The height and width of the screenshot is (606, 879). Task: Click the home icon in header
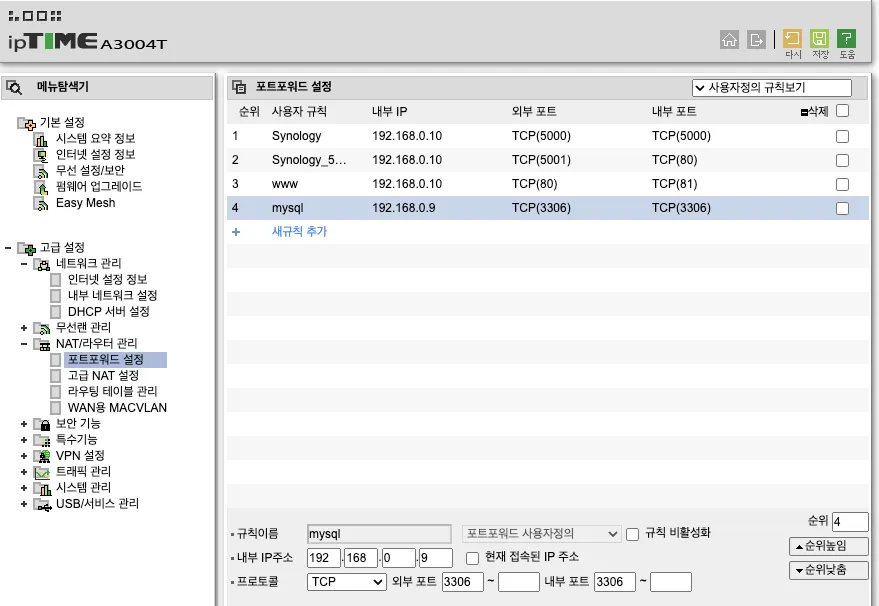[729, 39]
